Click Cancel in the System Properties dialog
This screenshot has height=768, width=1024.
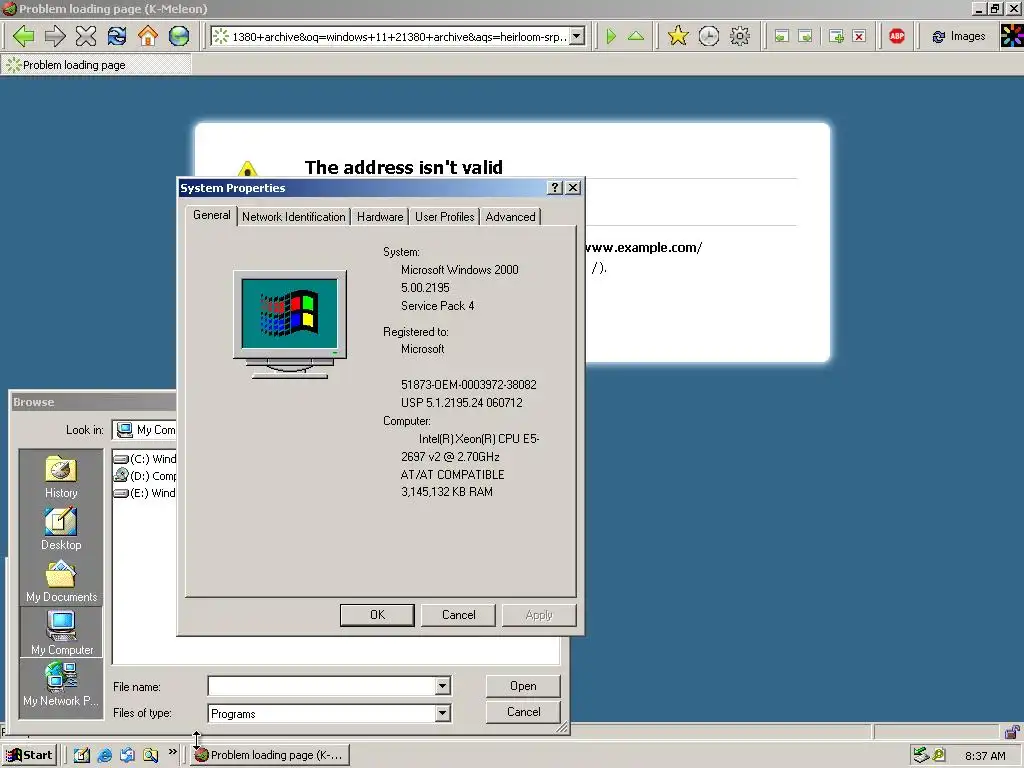(458, 615)
